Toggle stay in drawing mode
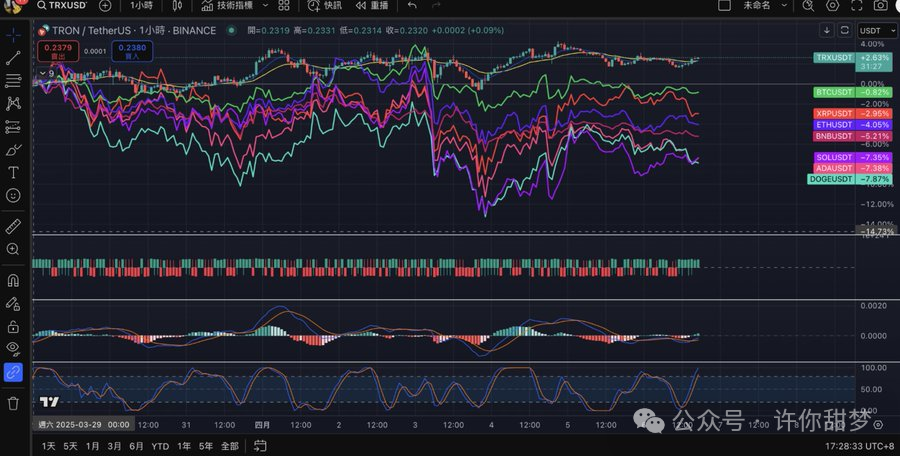 (x=13, y=303)
